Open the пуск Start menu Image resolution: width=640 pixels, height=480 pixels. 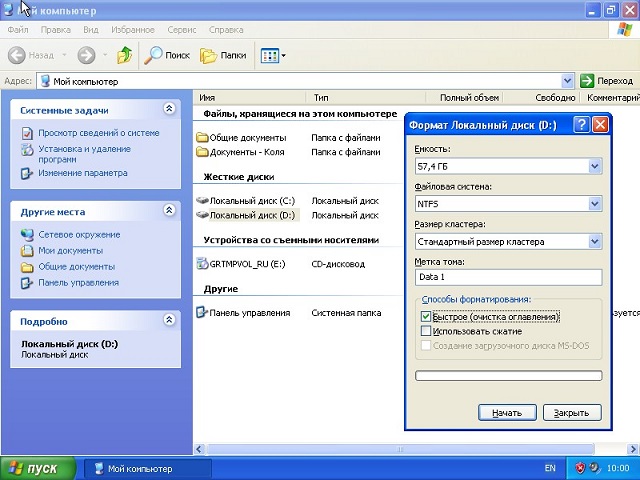click(38, 469)
